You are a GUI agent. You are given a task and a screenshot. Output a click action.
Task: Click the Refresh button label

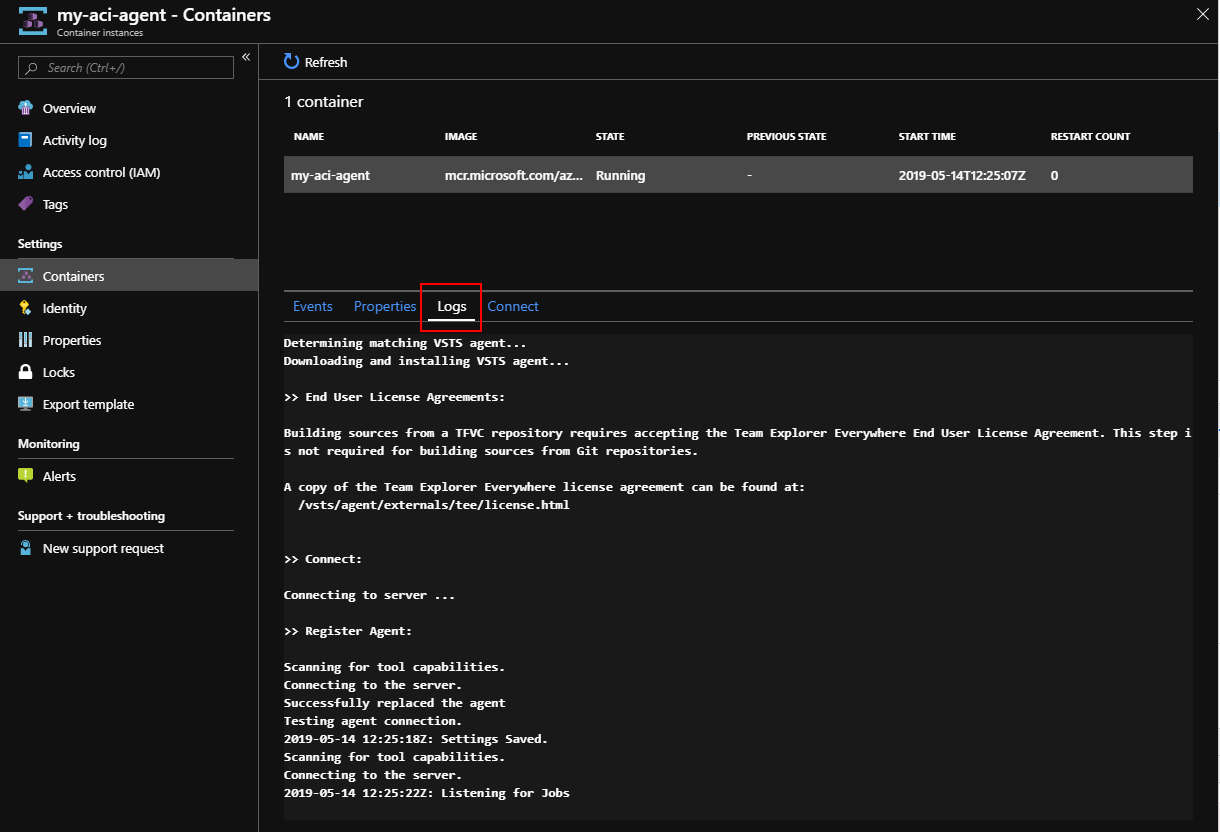click(x=326, y=62)
